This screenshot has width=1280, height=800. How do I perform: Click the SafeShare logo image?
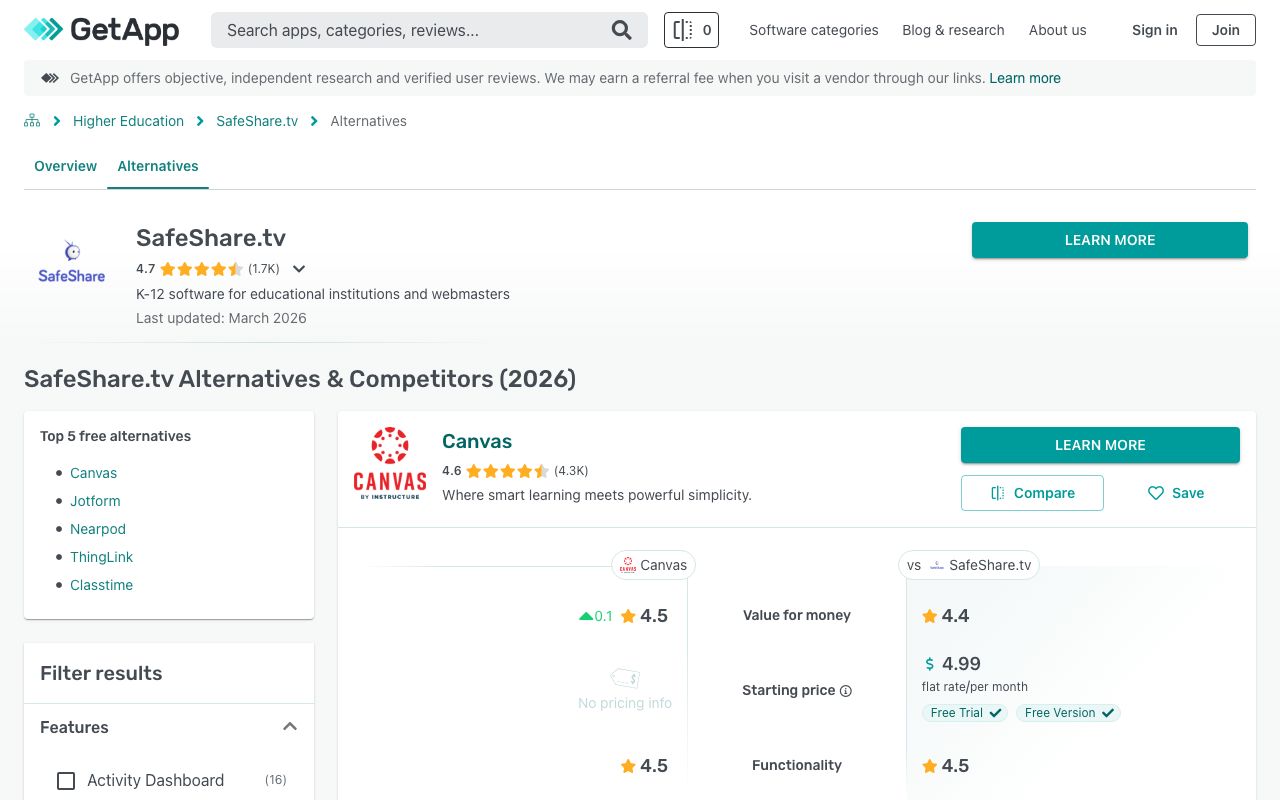click(72, 261)
